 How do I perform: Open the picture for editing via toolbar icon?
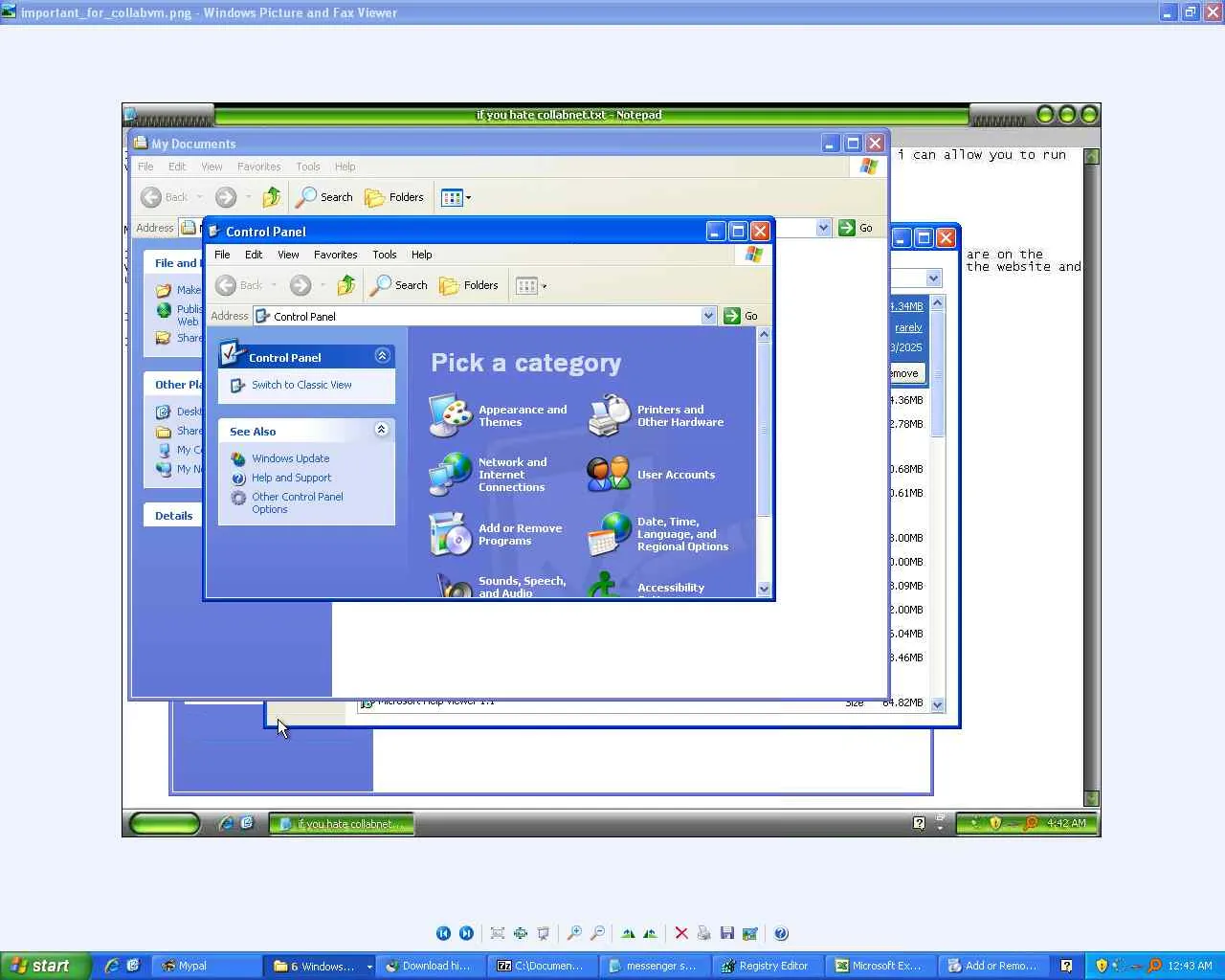tap(750, 933)
